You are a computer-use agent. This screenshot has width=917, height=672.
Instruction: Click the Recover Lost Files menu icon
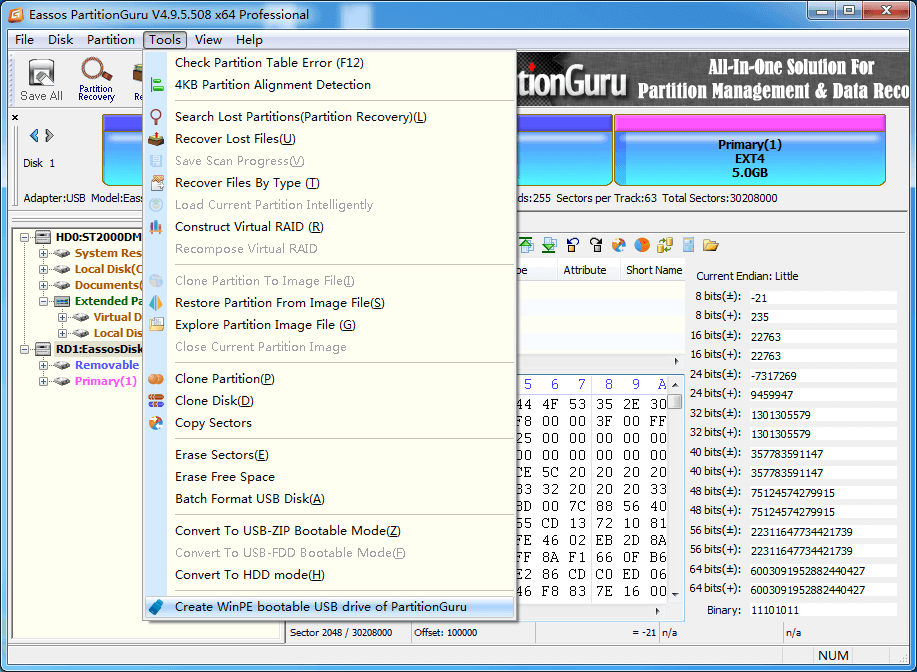coord(156,139)
